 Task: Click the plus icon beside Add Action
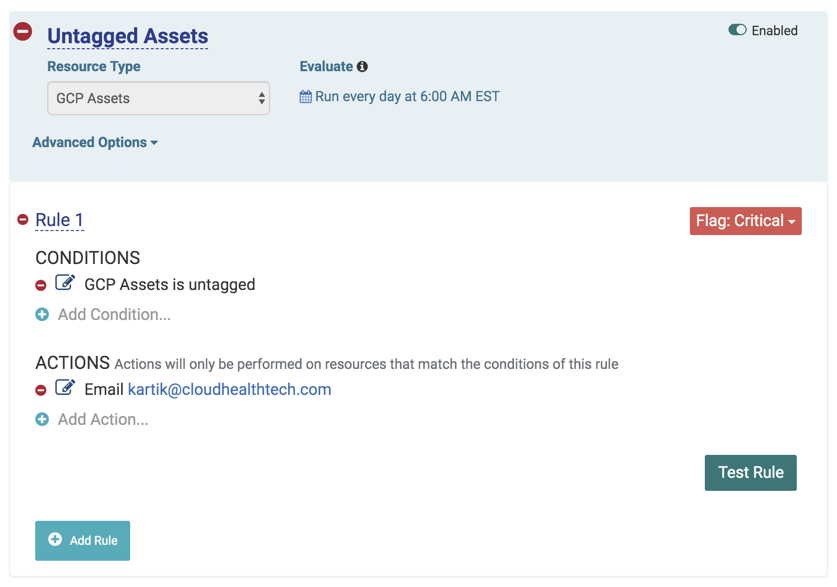click(42, 420)
